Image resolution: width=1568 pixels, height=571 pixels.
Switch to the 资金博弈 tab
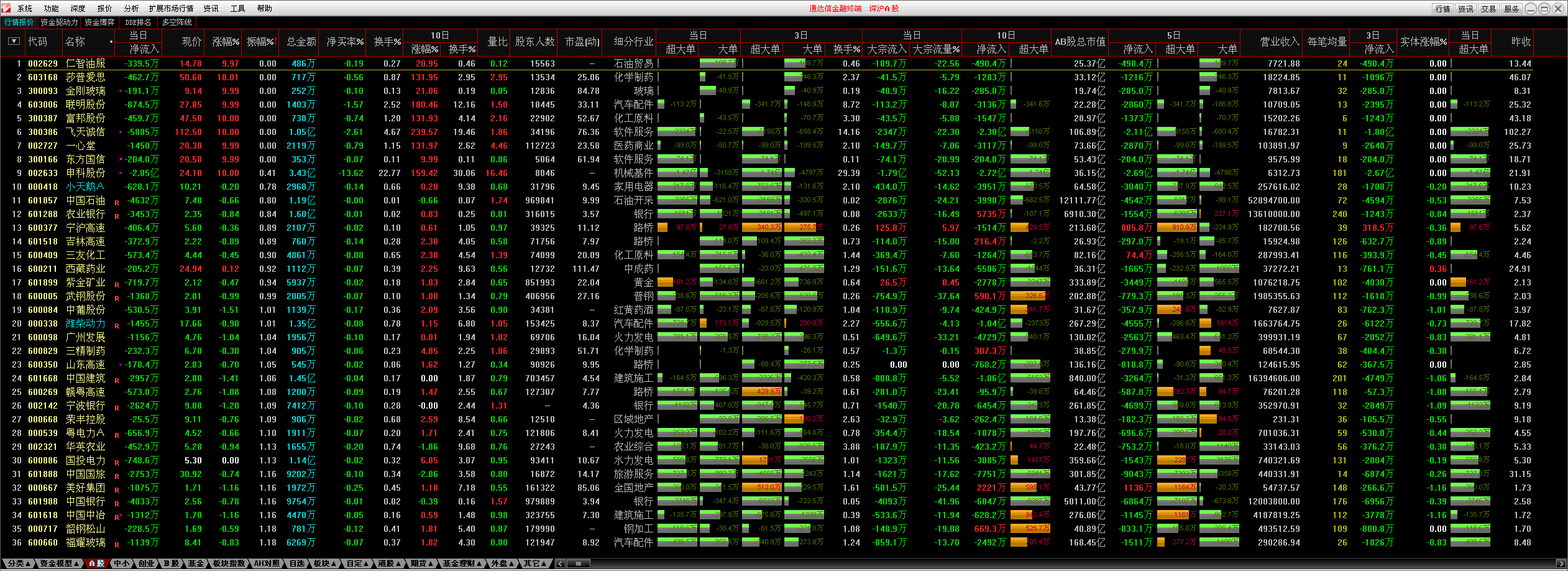coord(99,22)
